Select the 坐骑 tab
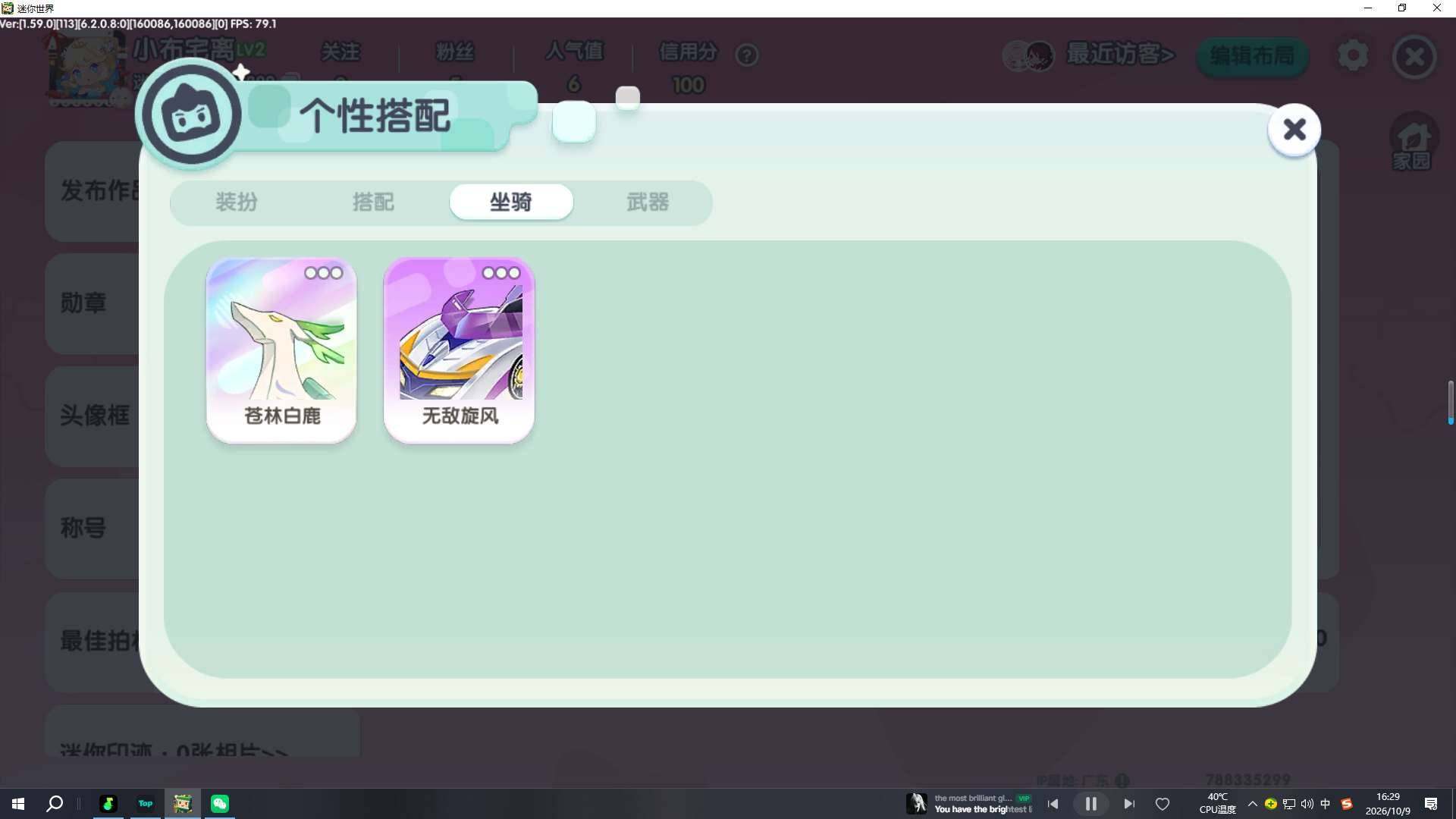Viewport: 1456px width, 819px height. coord(511,202)
